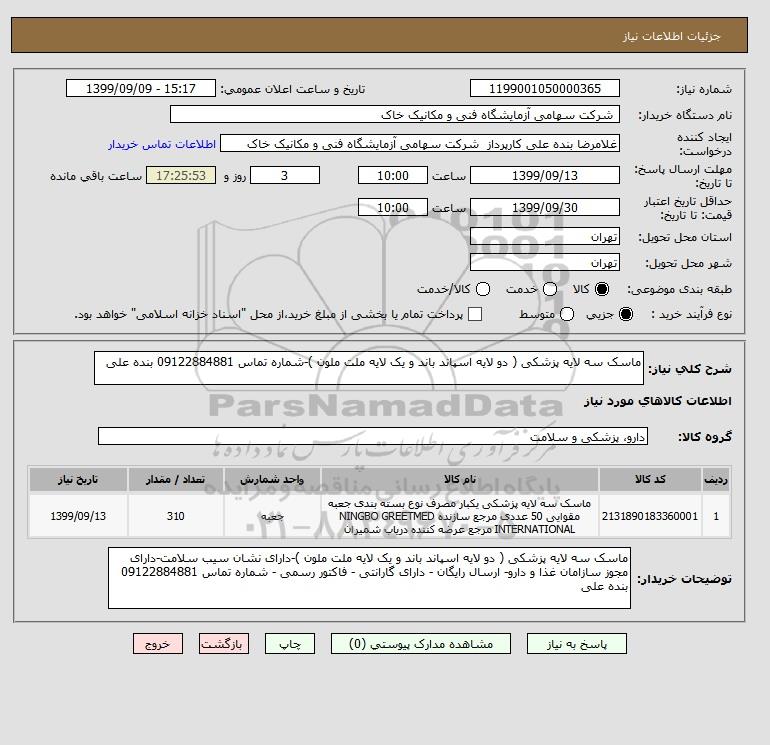Screen dimensions: 770x745
Task: Click the پاسخ به نیاز button
Action: (577, 644)
